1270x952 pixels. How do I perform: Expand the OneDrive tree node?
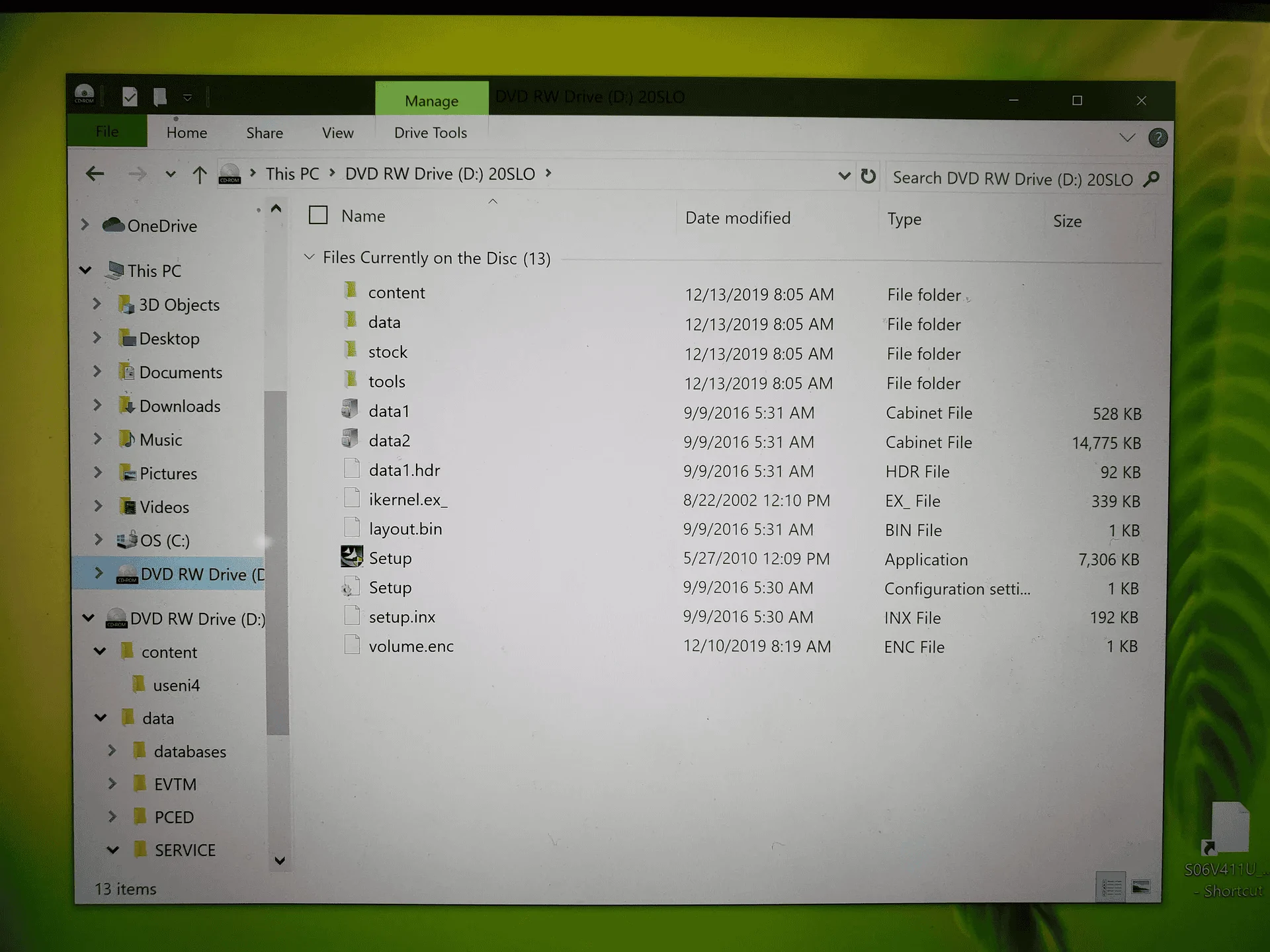coord(85,225)
